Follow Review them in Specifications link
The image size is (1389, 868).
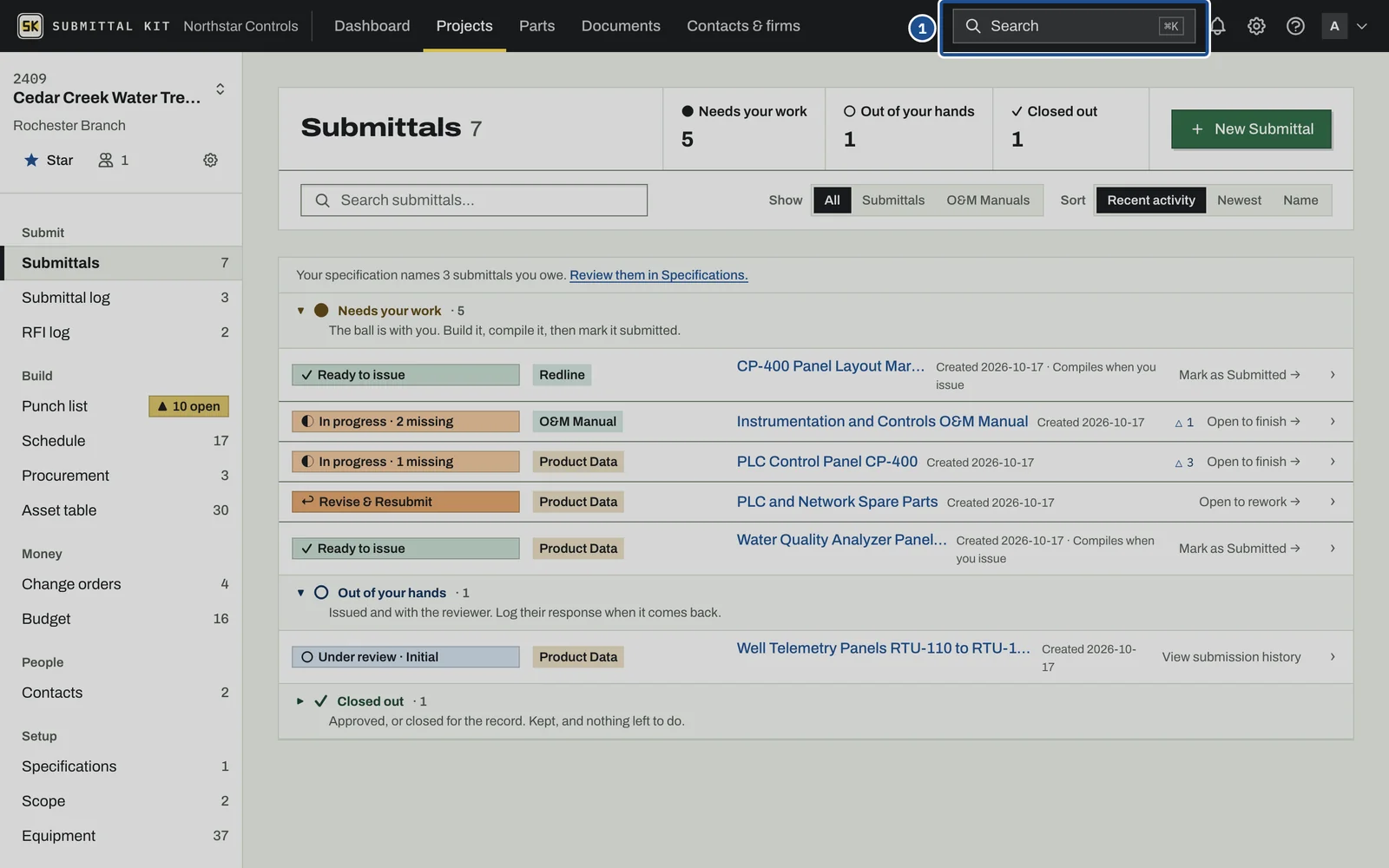[x=659, y=275]
